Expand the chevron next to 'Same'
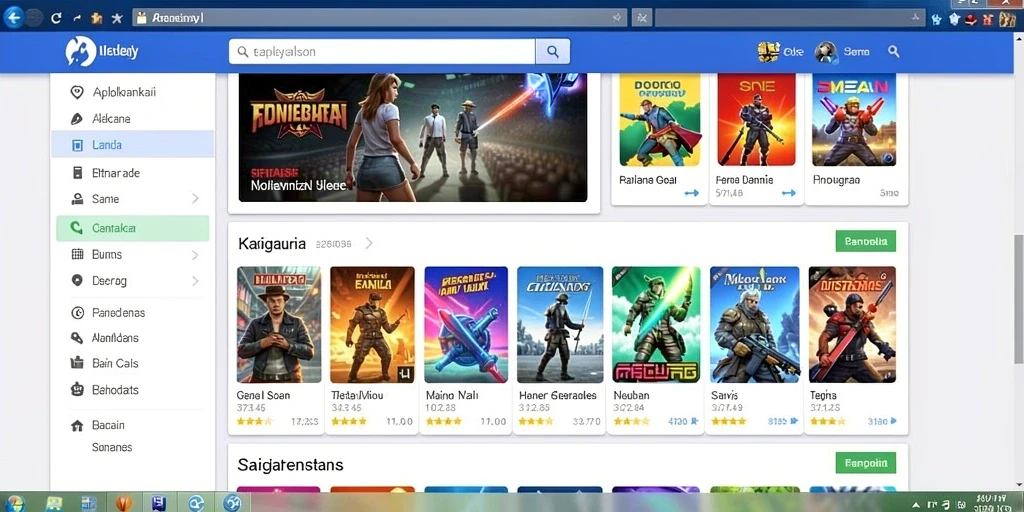This screenshot has width=1024, height=512. [x=195, y=199]
